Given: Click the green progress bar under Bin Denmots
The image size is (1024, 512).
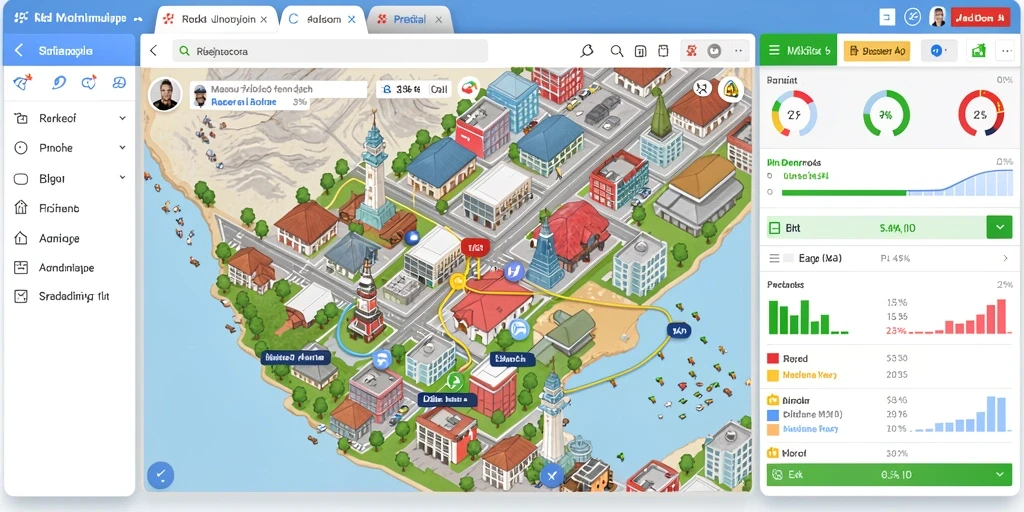Looking at the screenshot, I should point(844,193).
